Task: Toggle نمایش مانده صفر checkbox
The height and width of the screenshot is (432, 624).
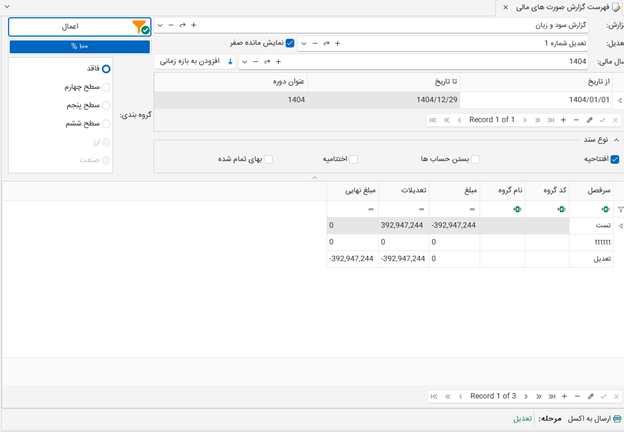Action: click(290, 43)
